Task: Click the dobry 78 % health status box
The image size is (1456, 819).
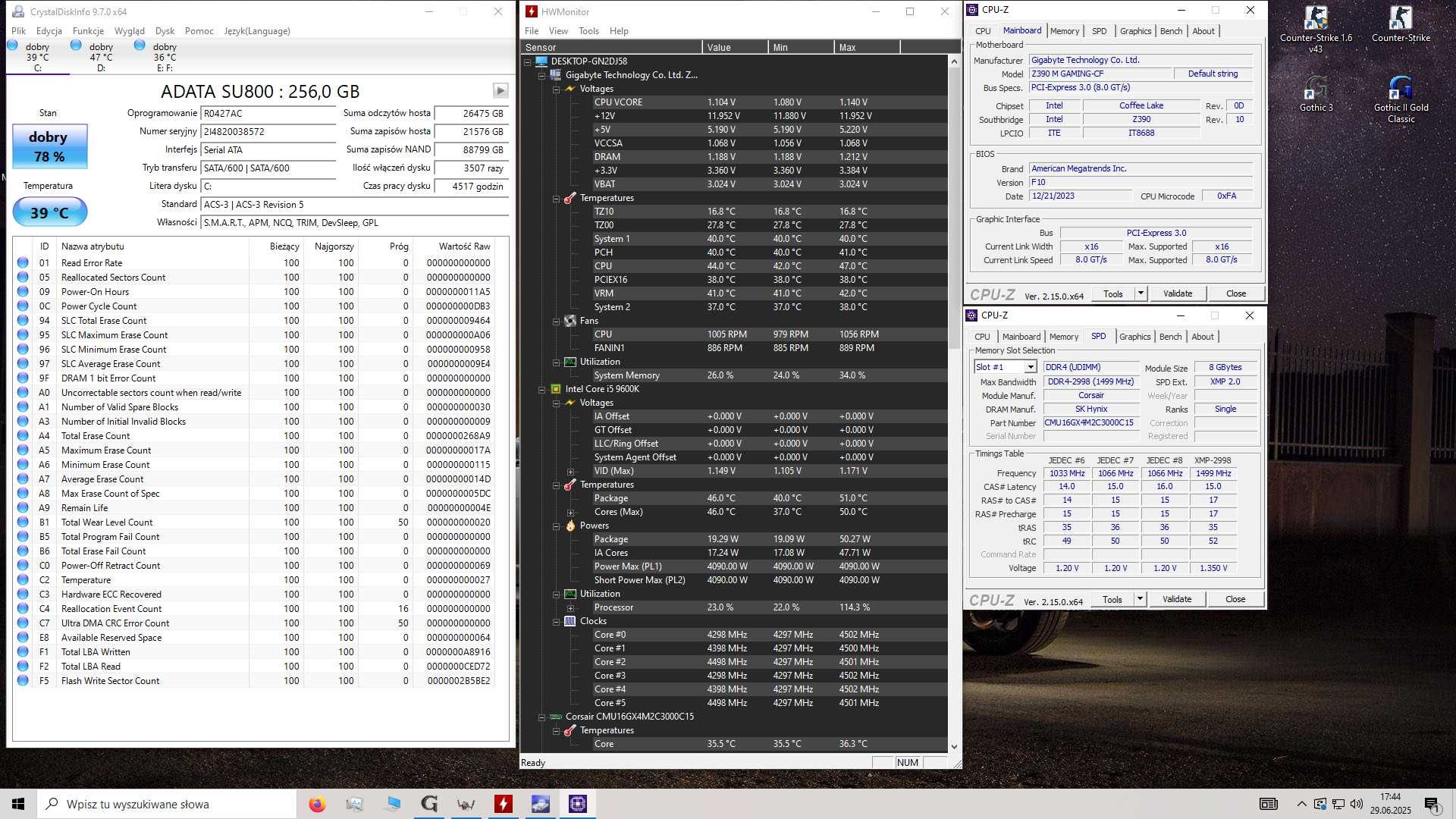Action: click(50, 146)
